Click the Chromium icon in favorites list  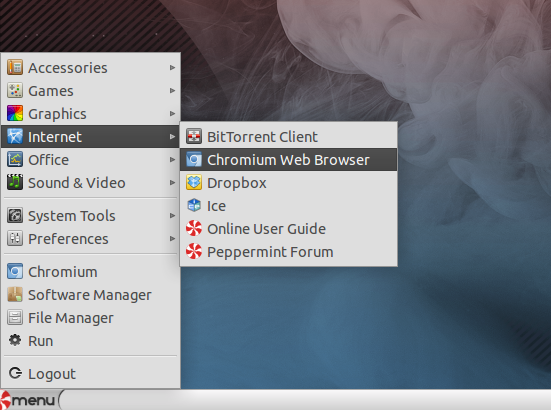(x=15, y=272)
